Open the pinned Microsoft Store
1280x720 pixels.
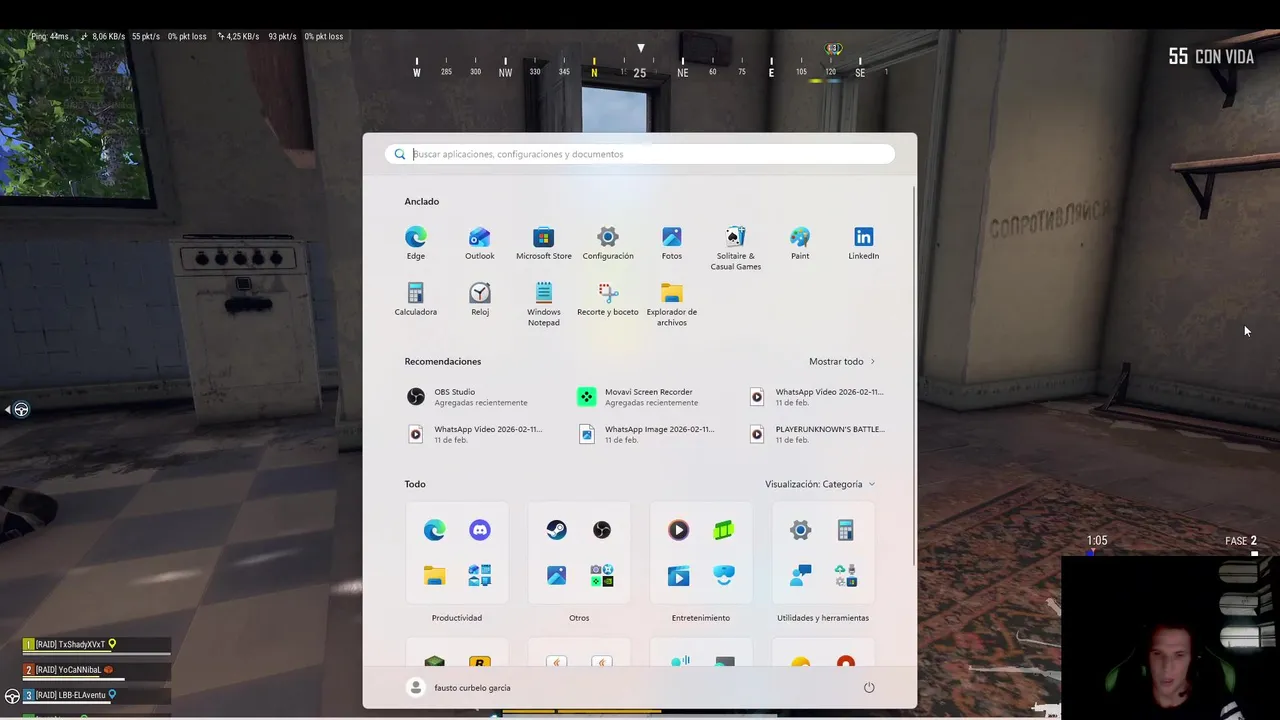click(x=544, y=243)
